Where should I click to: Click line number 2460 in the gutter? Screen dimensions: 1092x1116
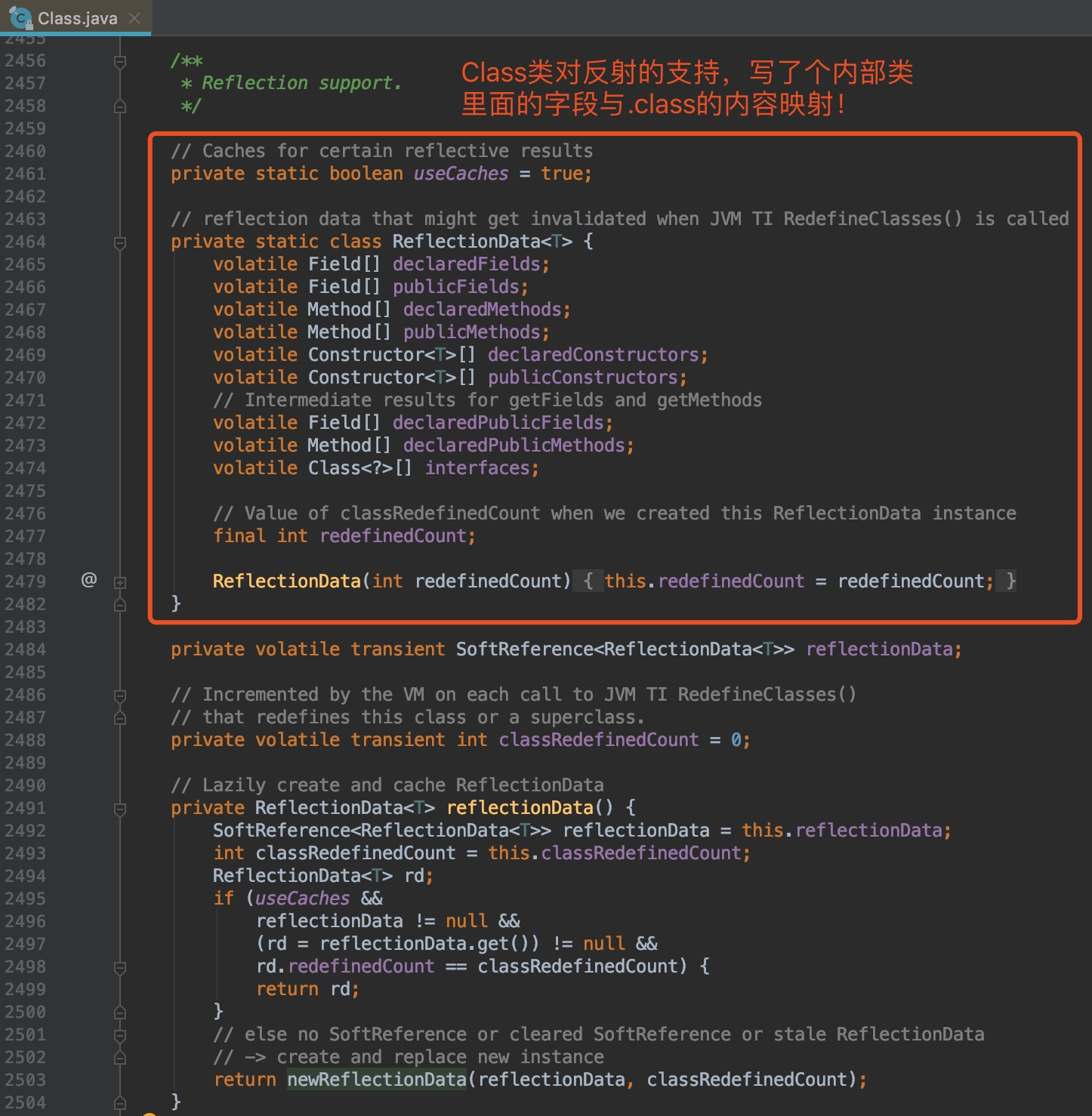click(26, 151)
